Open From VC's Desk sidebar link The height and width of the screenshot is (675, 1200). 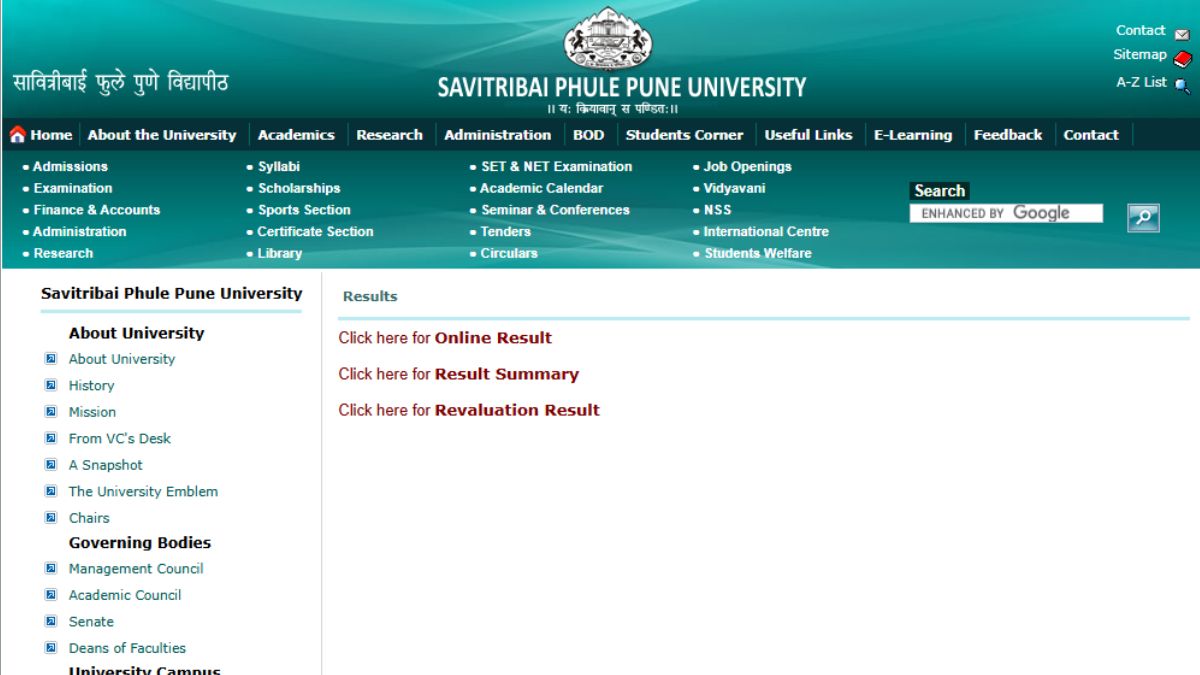(x=120, y=438)
